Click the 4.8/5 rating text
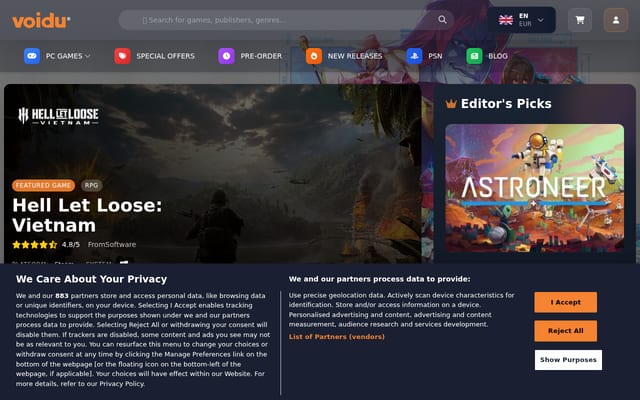Screen dimensions: 640x400 [x=71, y=244]
